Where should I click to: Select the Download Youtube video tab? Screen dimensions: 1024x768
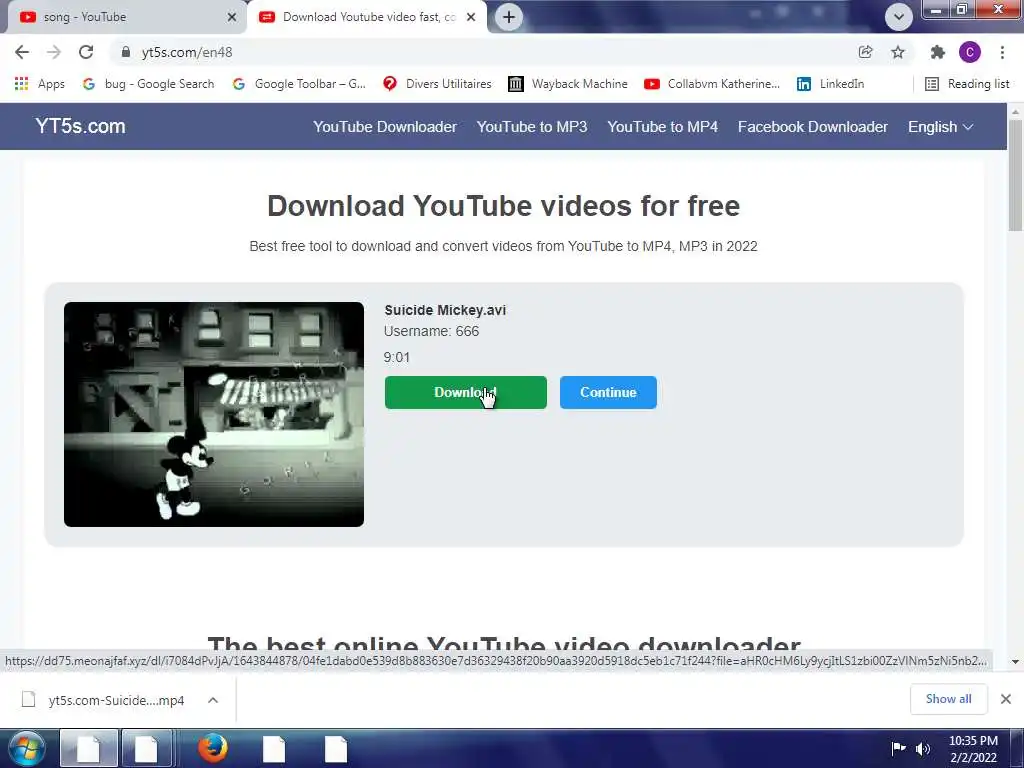[x=366, y=17]
